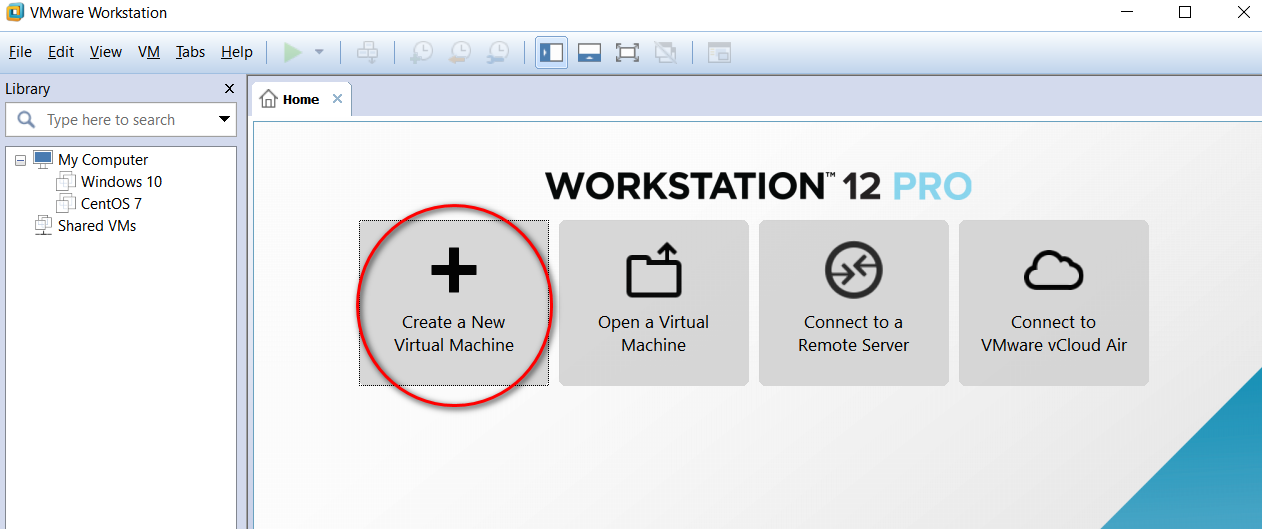Viewport: 1262px width, 529px height.
Task: Close the Home tab
Action: click(337, 99)
